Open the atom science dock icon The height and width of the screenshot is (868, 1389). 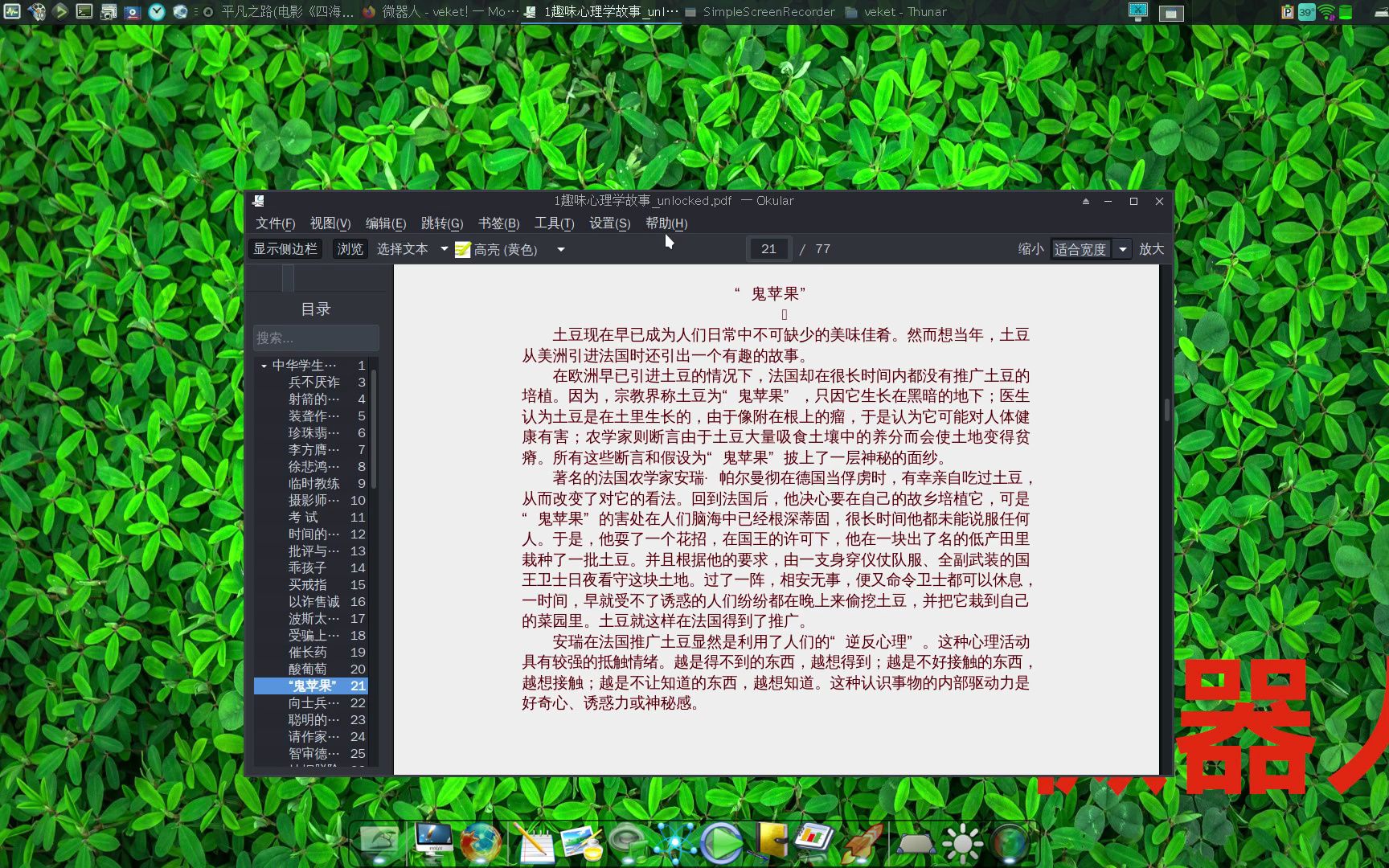pyautogui.click(x=675, y=842)
